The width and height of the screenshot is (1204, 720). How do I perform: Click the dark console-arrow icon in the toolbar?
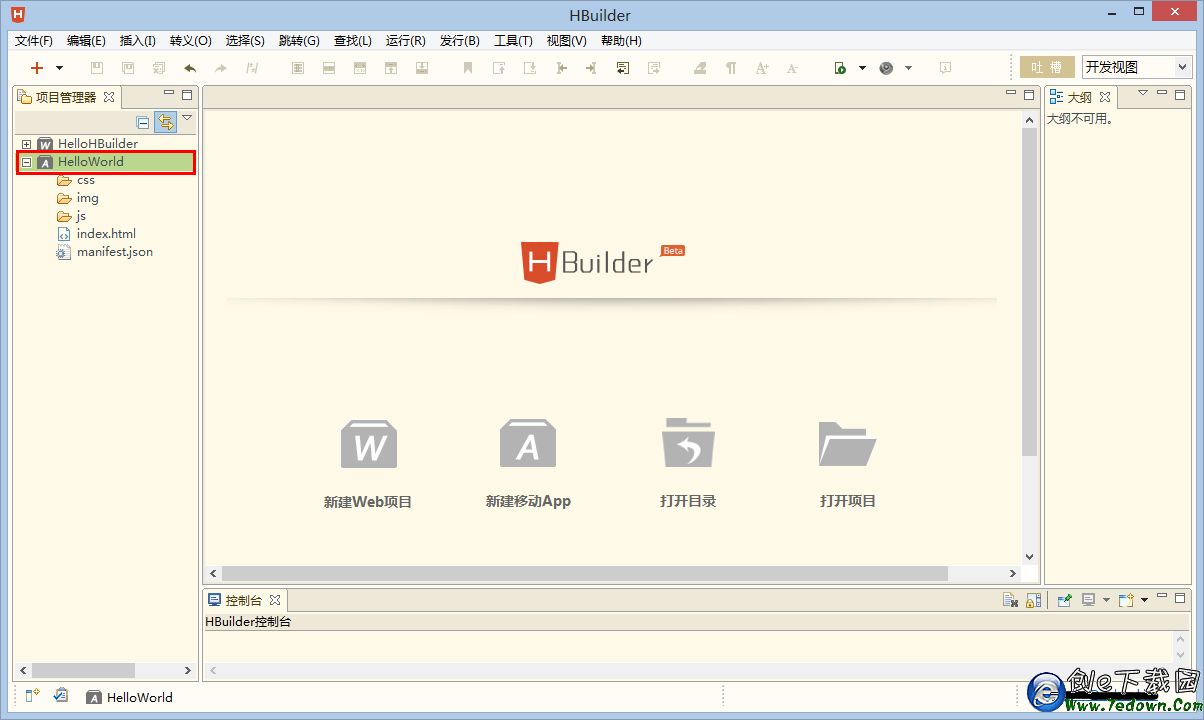[x=622, y=68]
